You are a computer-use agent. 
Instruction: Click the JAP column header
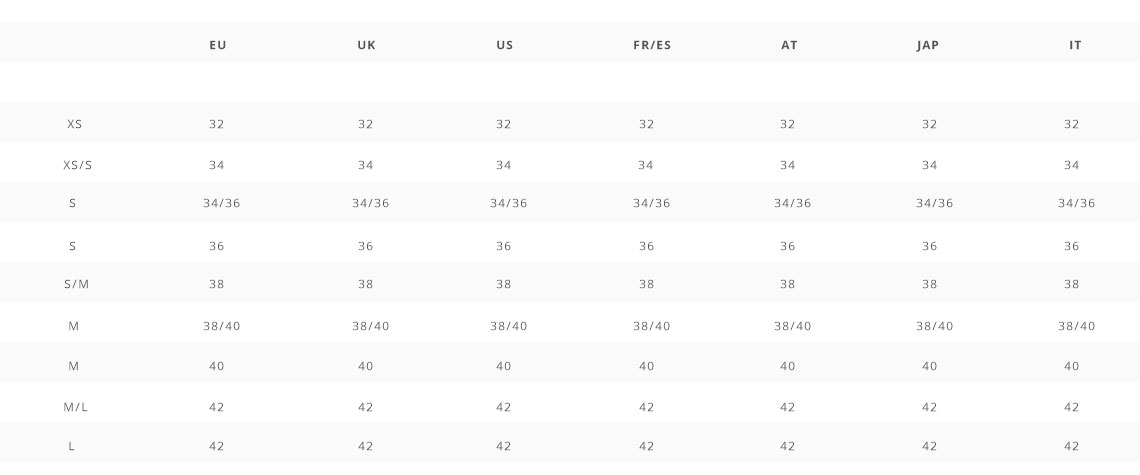(x=928, y=45)
